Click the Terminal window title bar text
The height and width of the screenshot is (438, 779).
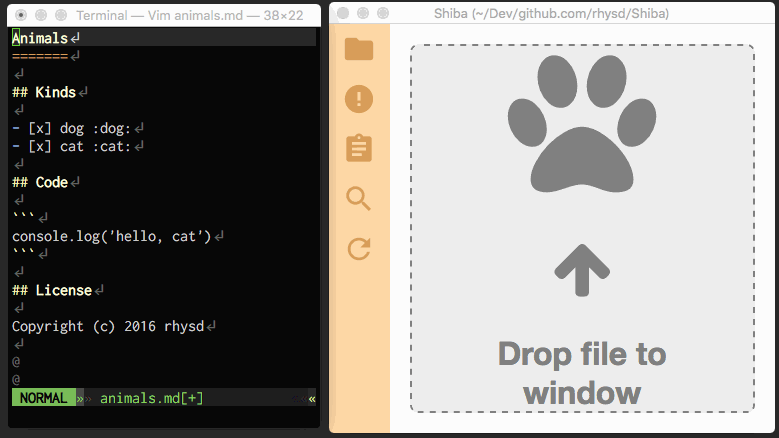(189, 15)
